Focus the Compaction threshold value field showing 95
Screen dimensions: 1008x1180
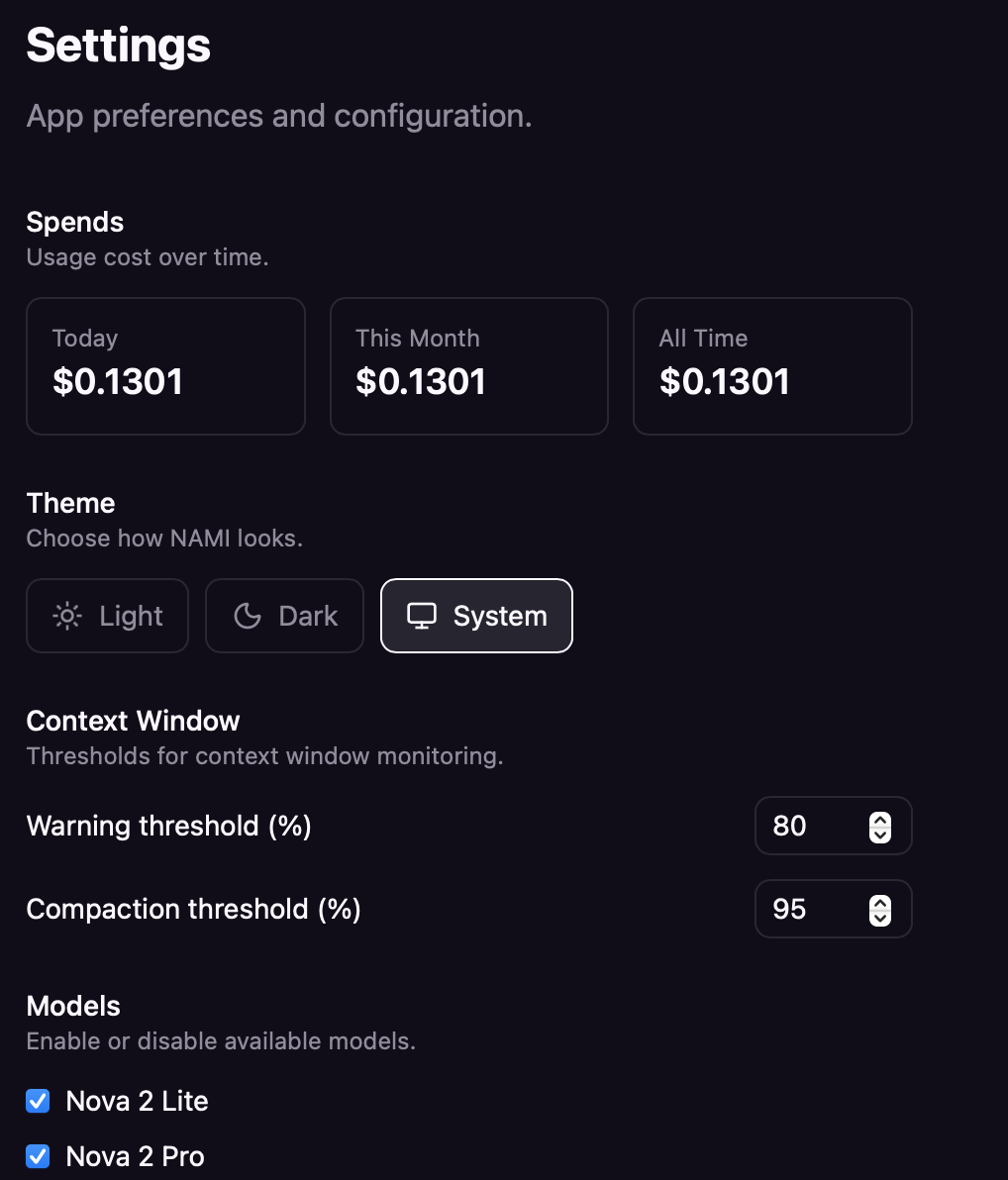pos(834,909)
